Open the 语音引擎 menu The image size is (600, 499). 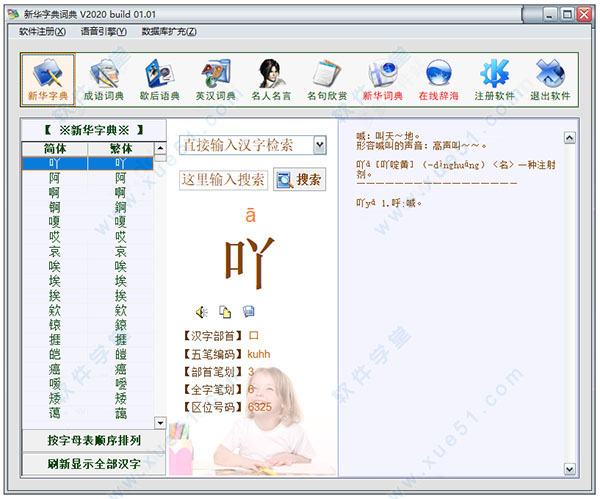(x=103, y=31)
